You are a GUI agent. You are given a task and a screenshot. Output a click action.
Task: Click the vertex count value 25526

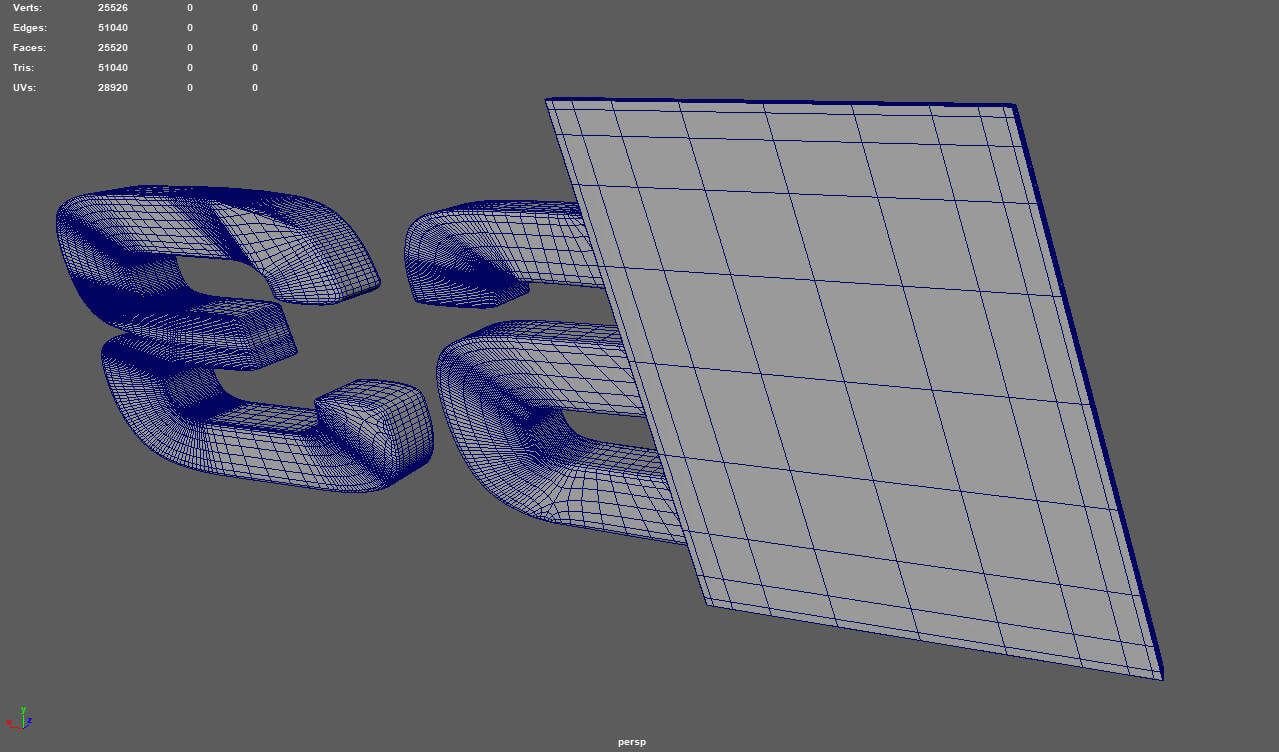(x=112, y=8)
